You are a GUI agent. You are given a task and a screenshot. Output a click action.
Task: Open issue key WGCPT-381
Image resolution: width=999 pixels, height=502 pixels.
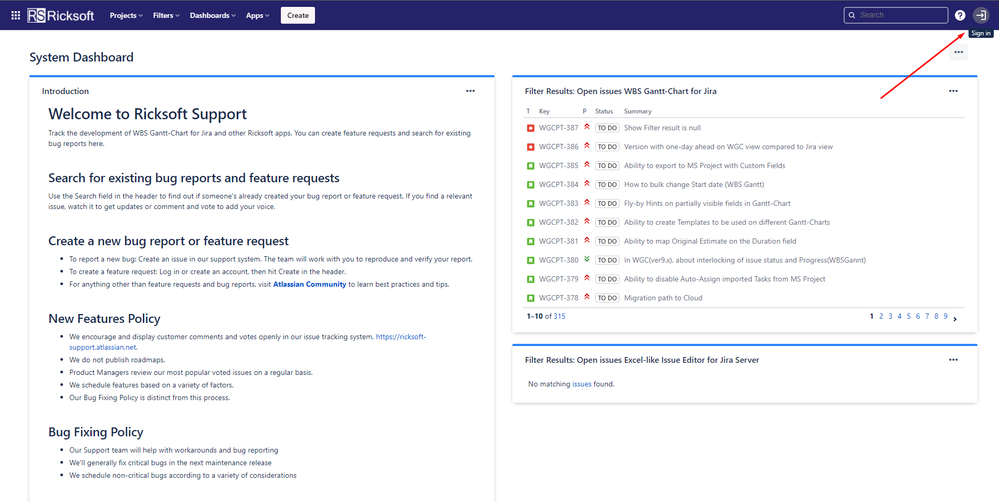pos(559,241)
